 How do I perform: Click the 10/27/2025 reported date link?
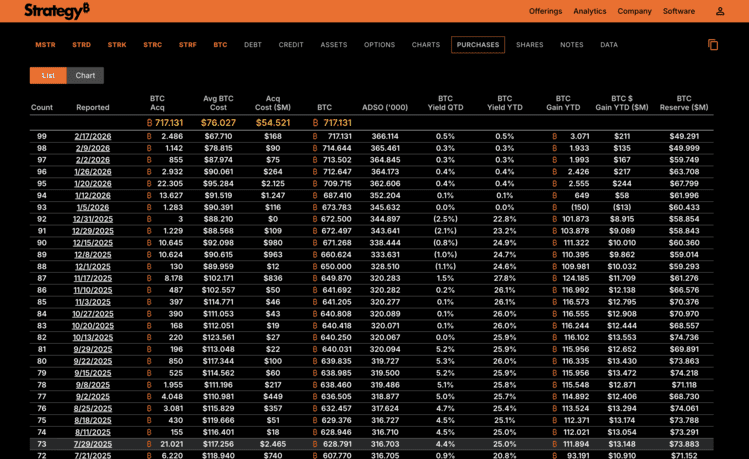pyautogui.click(x=93, y=313)
